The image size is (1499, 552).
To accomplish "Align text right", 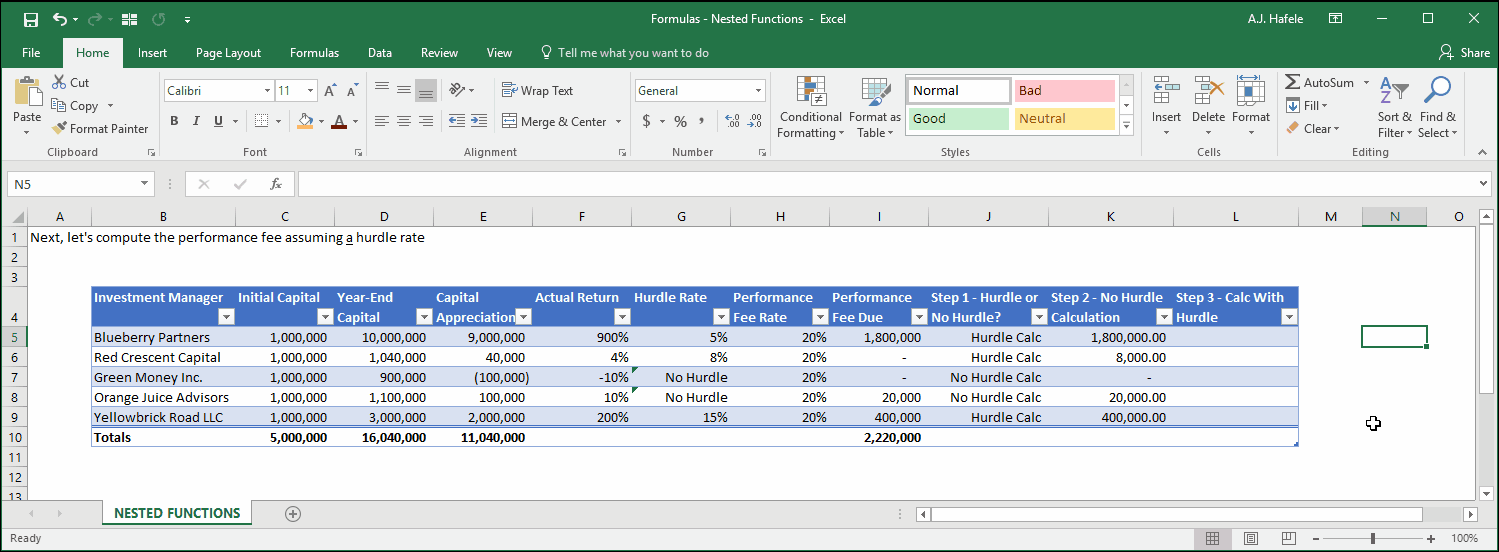I will click(x=426, y=121).
